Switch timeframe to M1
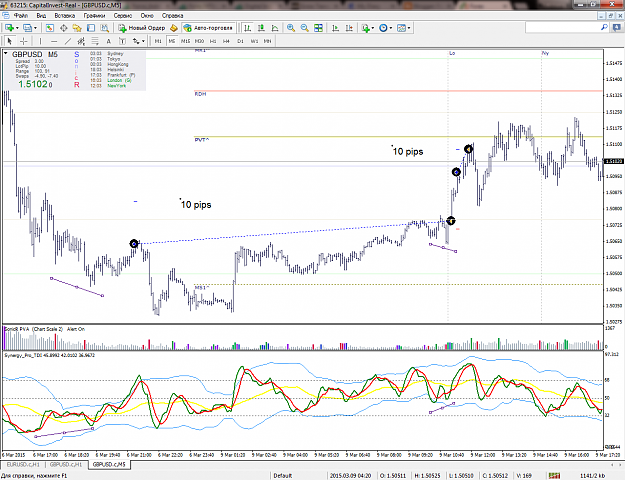The height and width of the screenshot is (480, 625). click(158, 41)
